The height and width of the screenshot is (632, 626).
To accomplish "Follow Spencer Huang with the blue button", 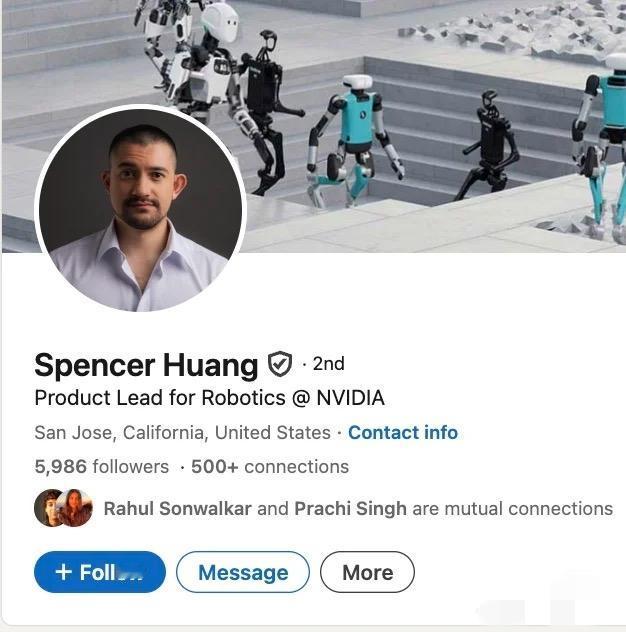I will (x=100, y=572).
